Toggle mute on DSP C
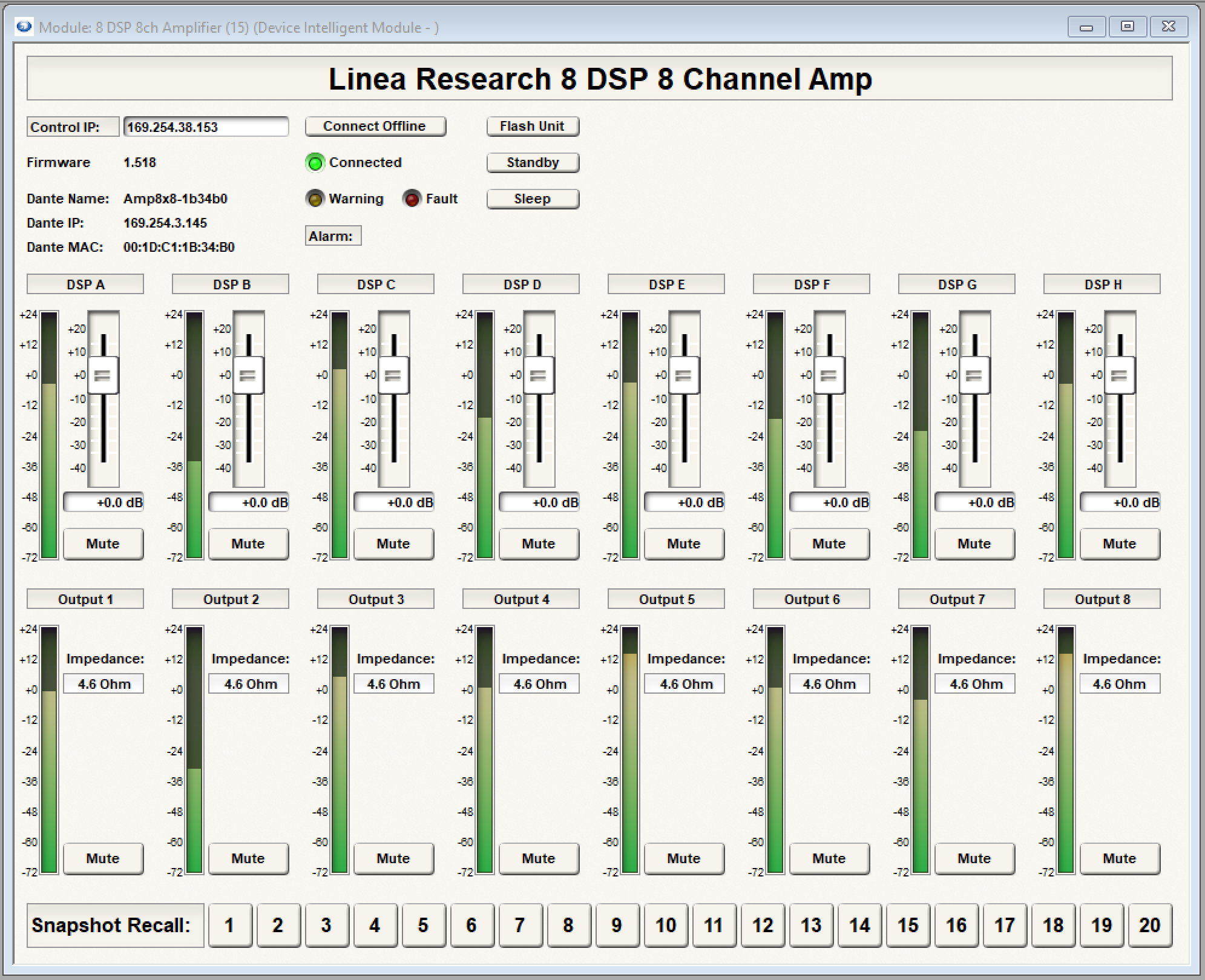This screenshot has width=1205, height=980. 393,544
